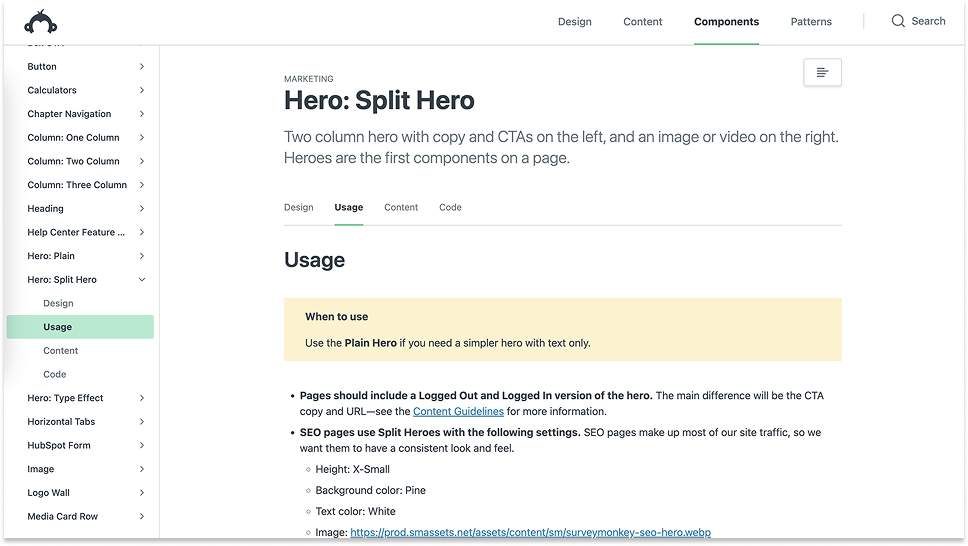This screenshot has height=546, width=968.
Task: Expand the Image chevron
Action: pyautogui.click(x=142, y=469)
